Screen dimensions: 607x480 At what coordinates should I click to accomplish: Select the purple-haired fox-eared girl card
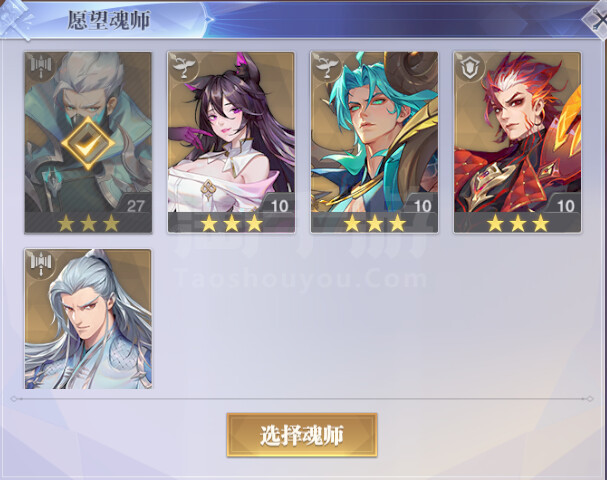point(231,142)
